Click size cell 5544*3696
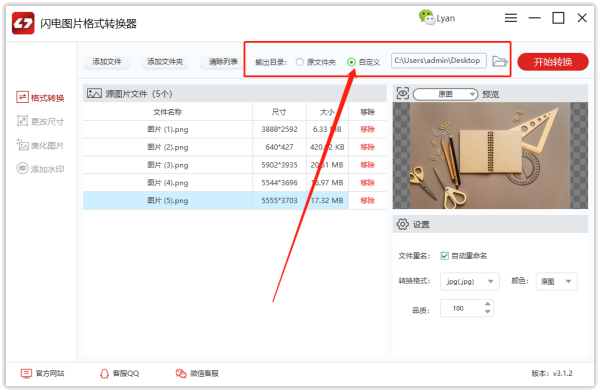Screen dimensions: 600x392 (x=279, y=183)
